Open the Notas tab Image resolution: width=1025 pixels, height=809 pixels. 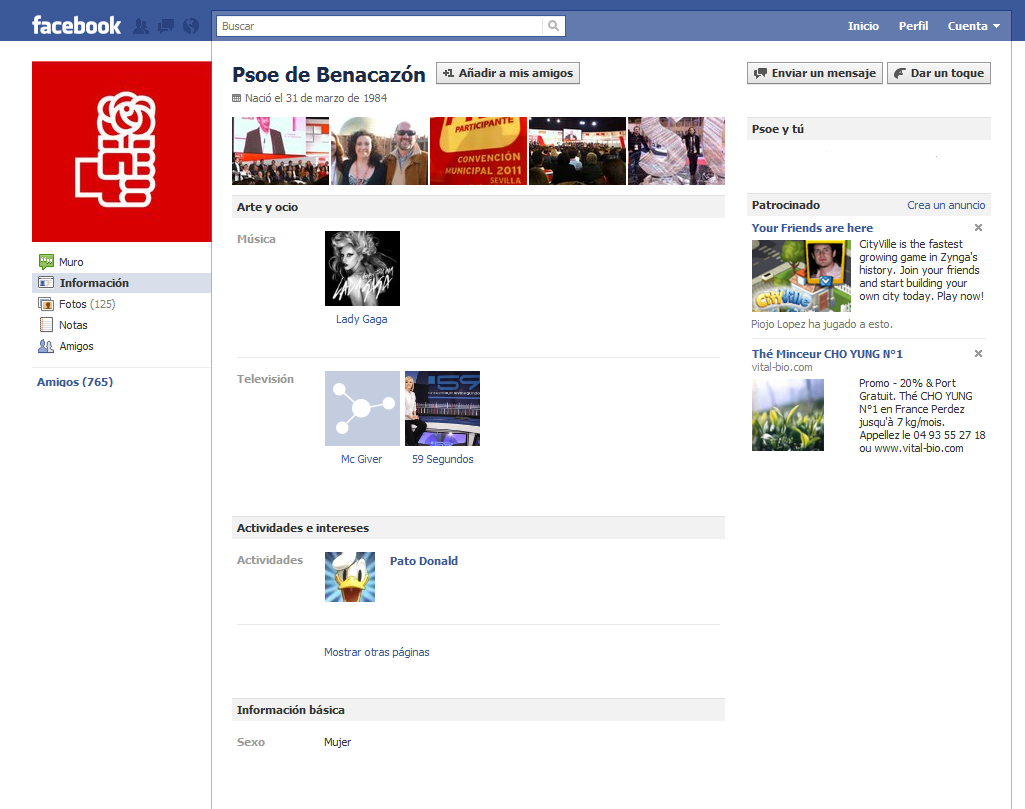(122, 325)
